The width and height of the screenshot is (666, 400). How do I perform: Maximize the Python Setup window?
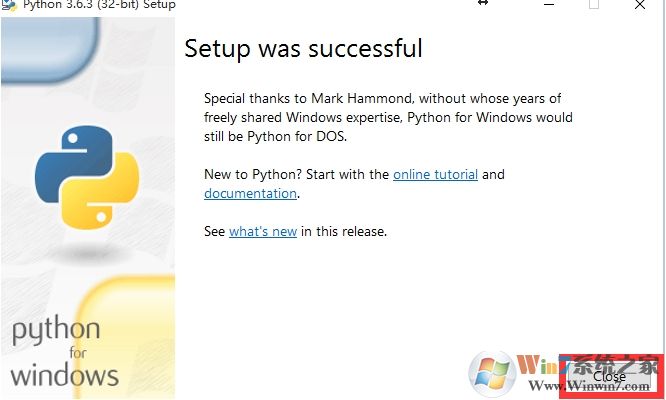coord(594,4)
